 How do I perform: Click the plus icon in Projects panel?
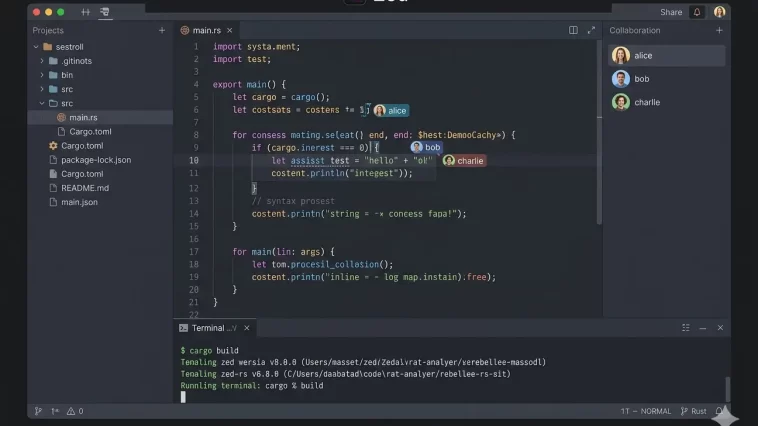(x=162, y=30)
